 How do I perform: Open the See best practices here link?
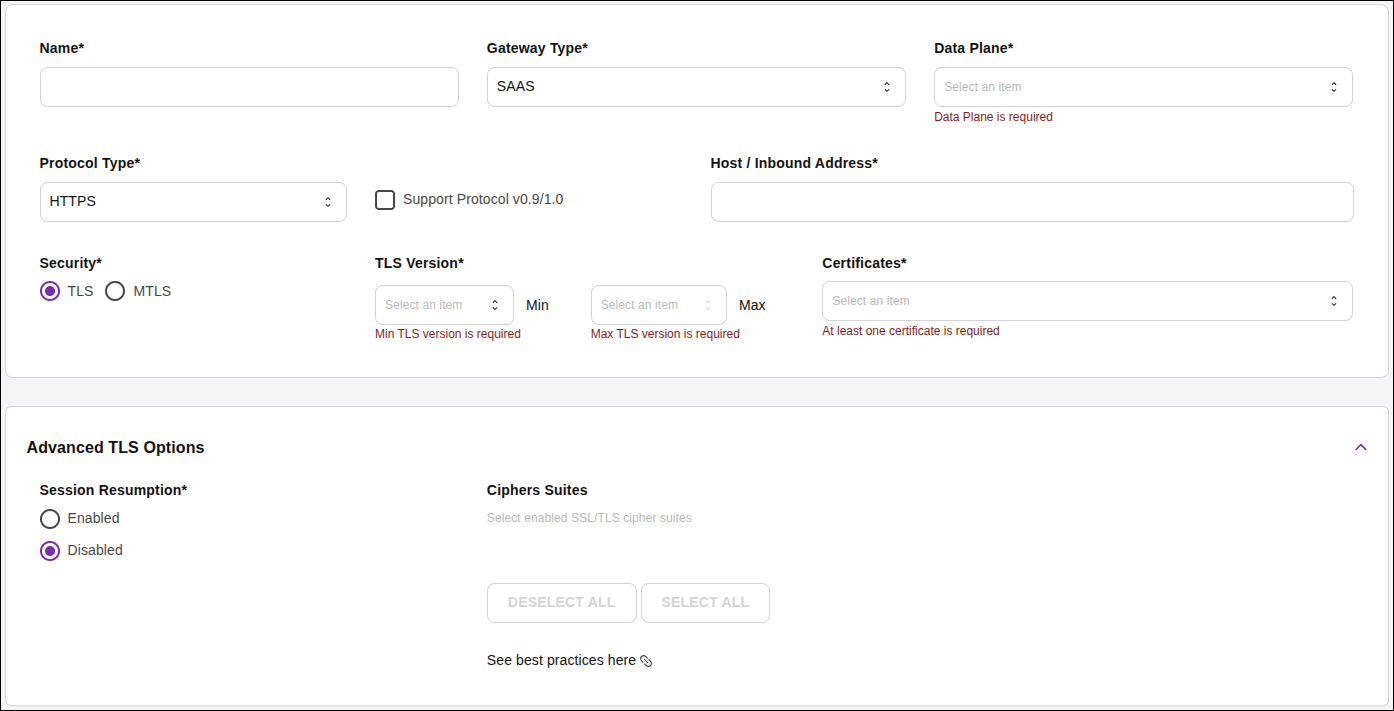click(560, 660)
